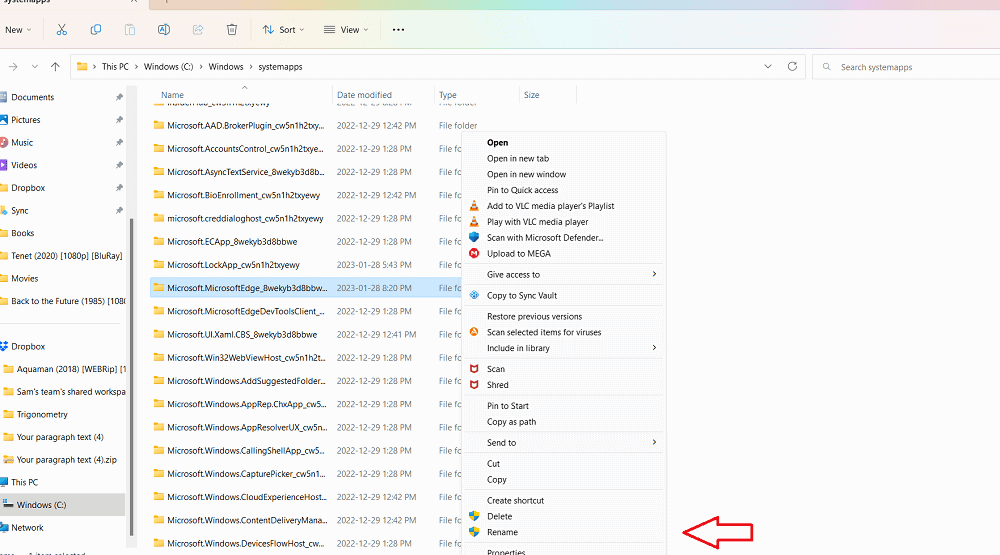1000x555 pixels.
Task: Select Play with VLC media player
Action: point(538,221)
